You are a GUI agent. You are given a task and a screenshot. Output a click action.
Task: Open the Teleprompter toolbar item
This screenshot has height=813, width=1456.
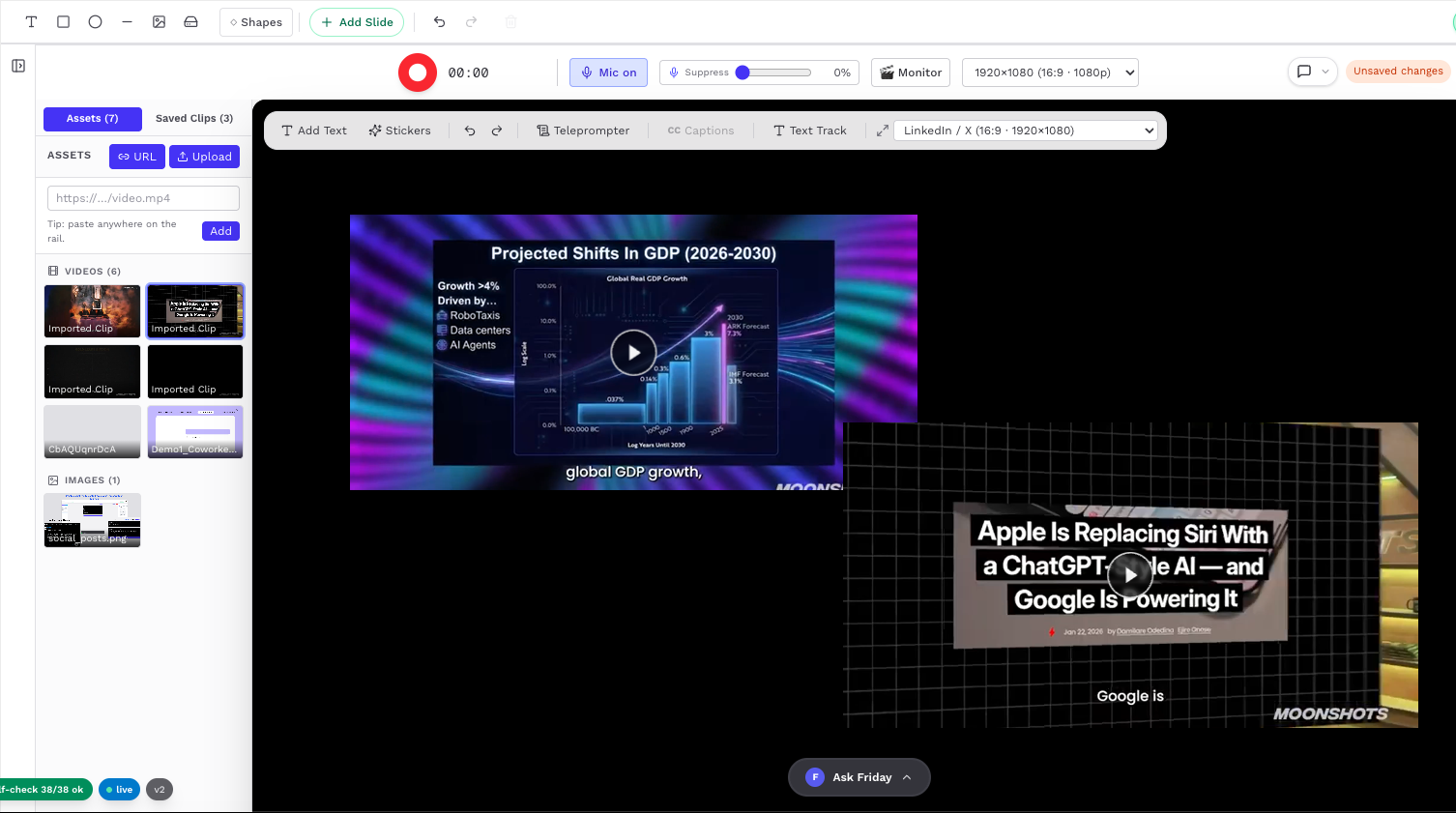[x=583, y=131]
